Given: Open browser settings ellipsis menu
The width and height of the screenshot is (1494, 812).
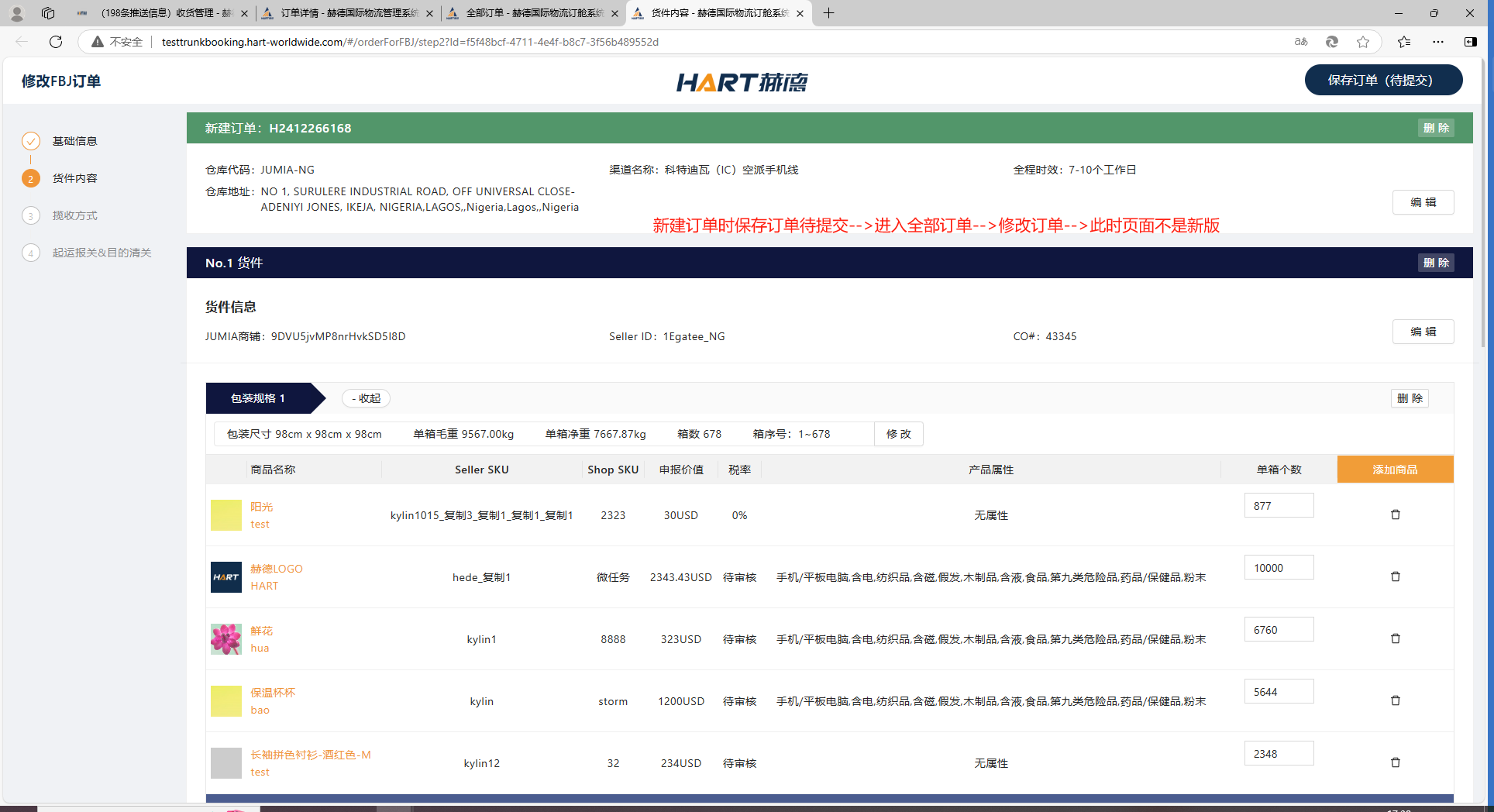Looking at the screenshot, I should [1438, 42].
